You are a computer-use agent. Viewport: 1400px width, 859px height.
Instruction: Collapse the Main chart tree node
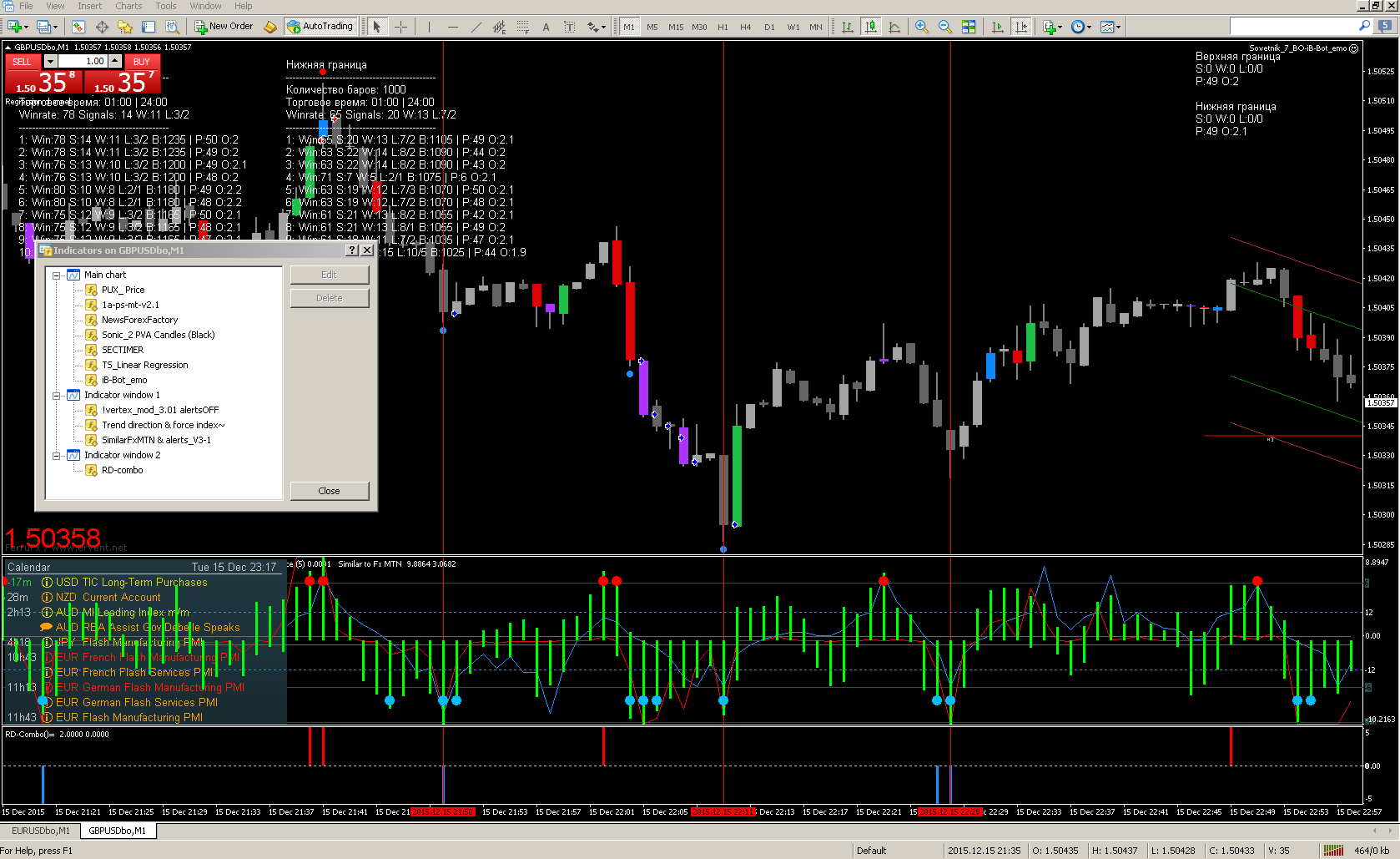(57, 275)
